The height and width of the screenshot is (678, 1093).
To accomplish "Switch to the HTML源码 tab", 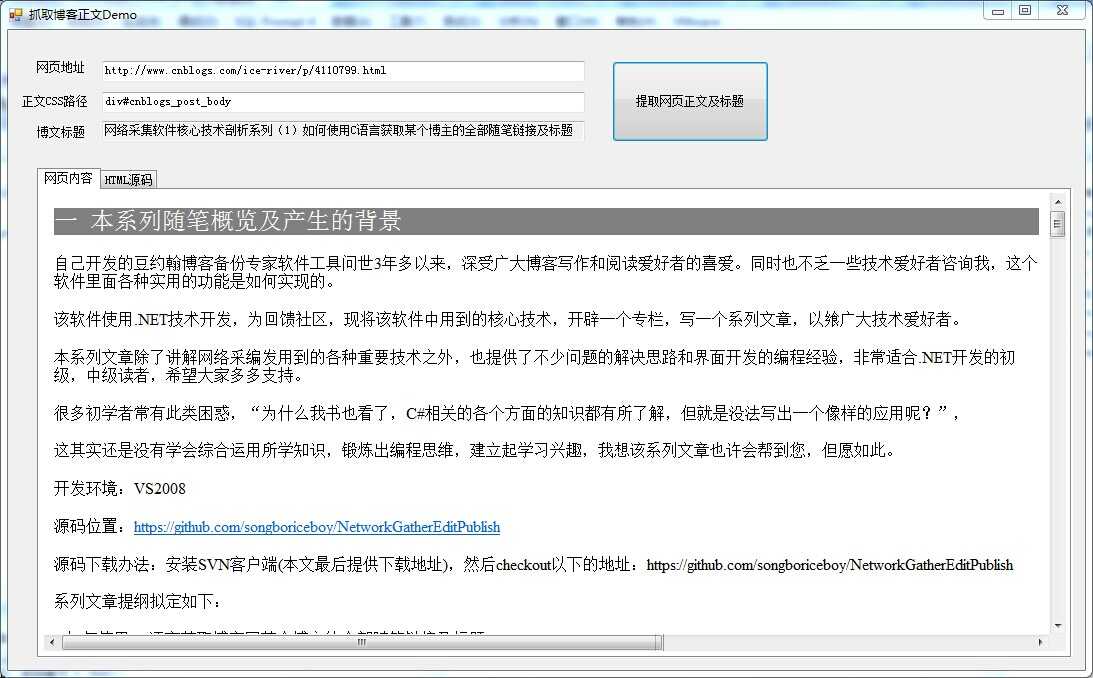I will click(x=128, y=180).
